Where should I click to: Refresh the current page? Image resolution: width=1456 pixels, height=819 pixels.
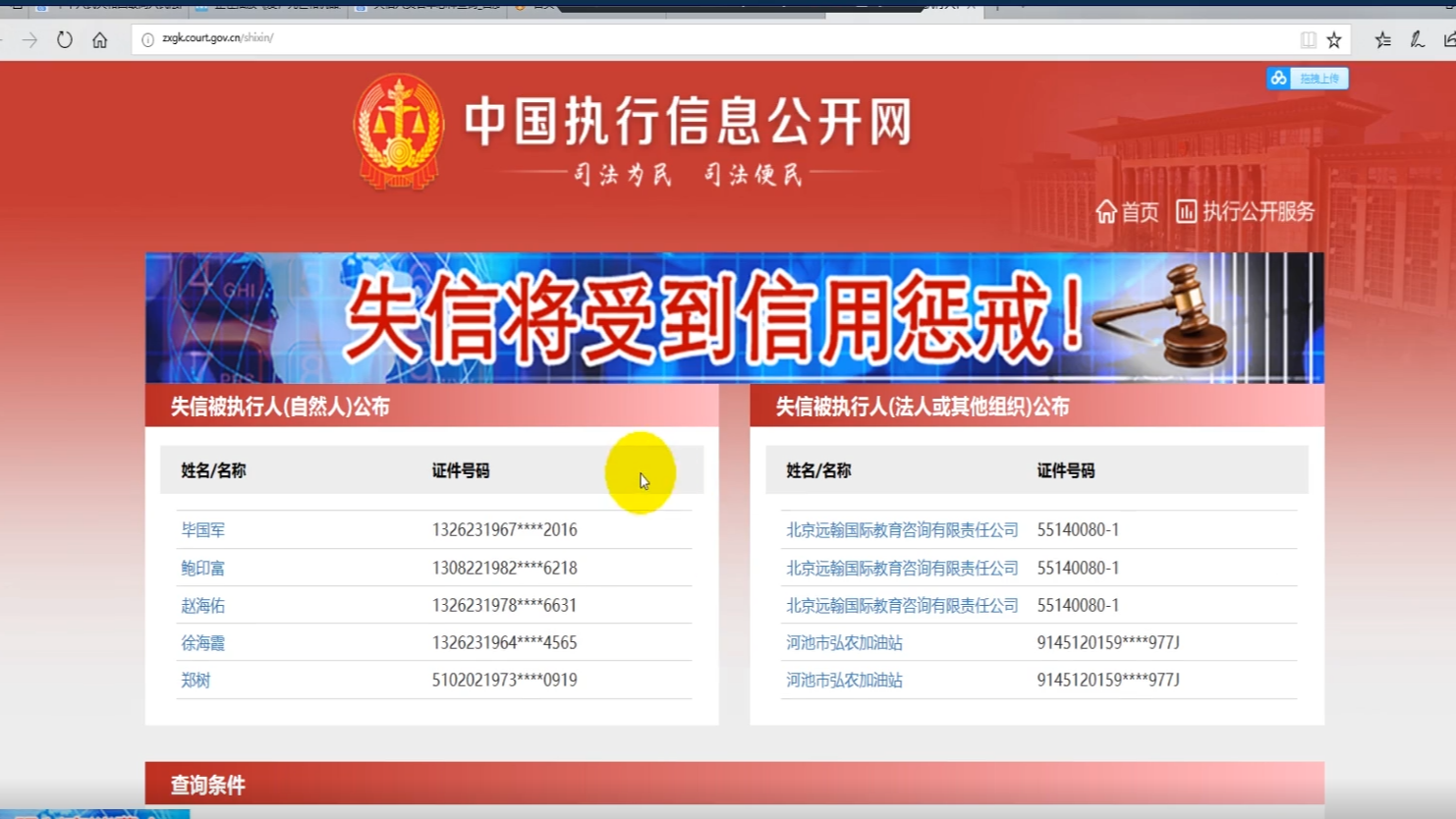(64, 39)
